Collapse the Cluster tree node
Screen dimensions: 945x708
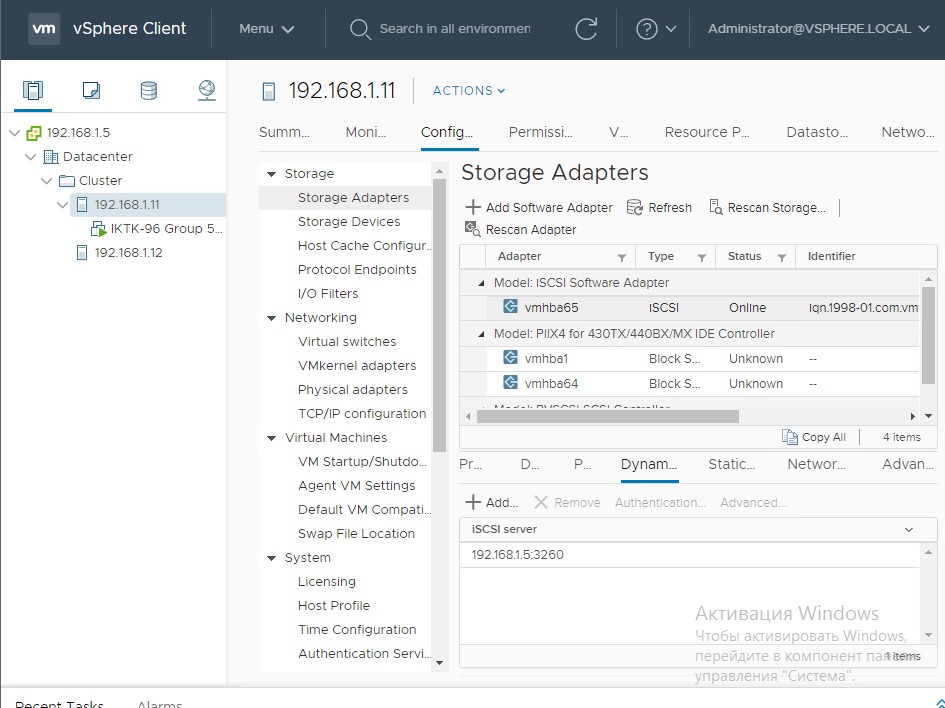[x=46, y=181]
